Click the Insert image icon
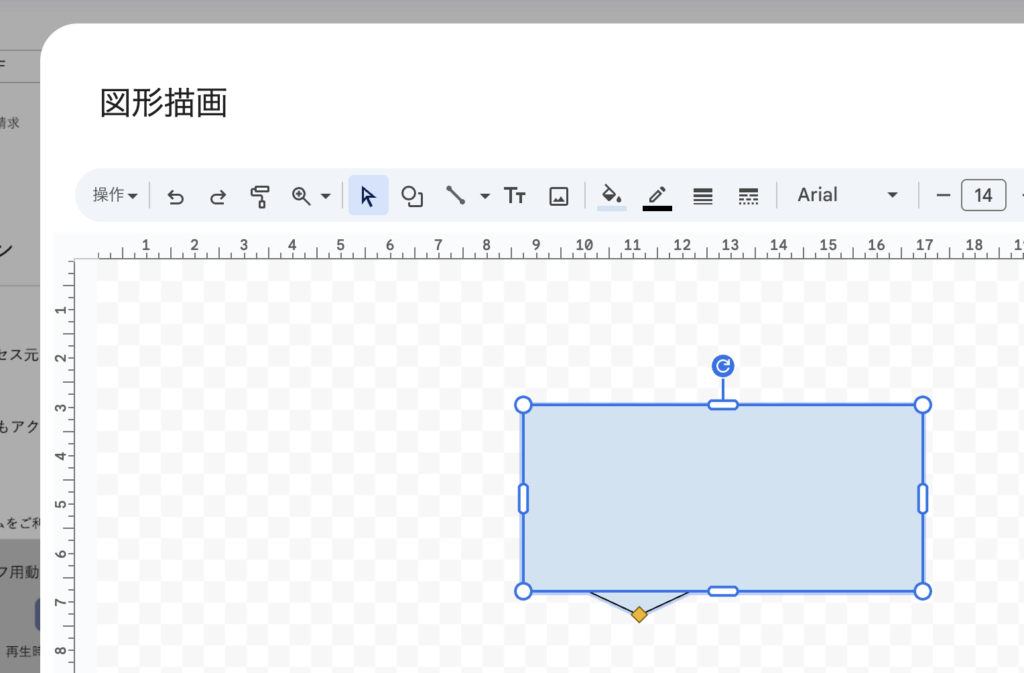The image size is (1024, 673). coord(559,196)
